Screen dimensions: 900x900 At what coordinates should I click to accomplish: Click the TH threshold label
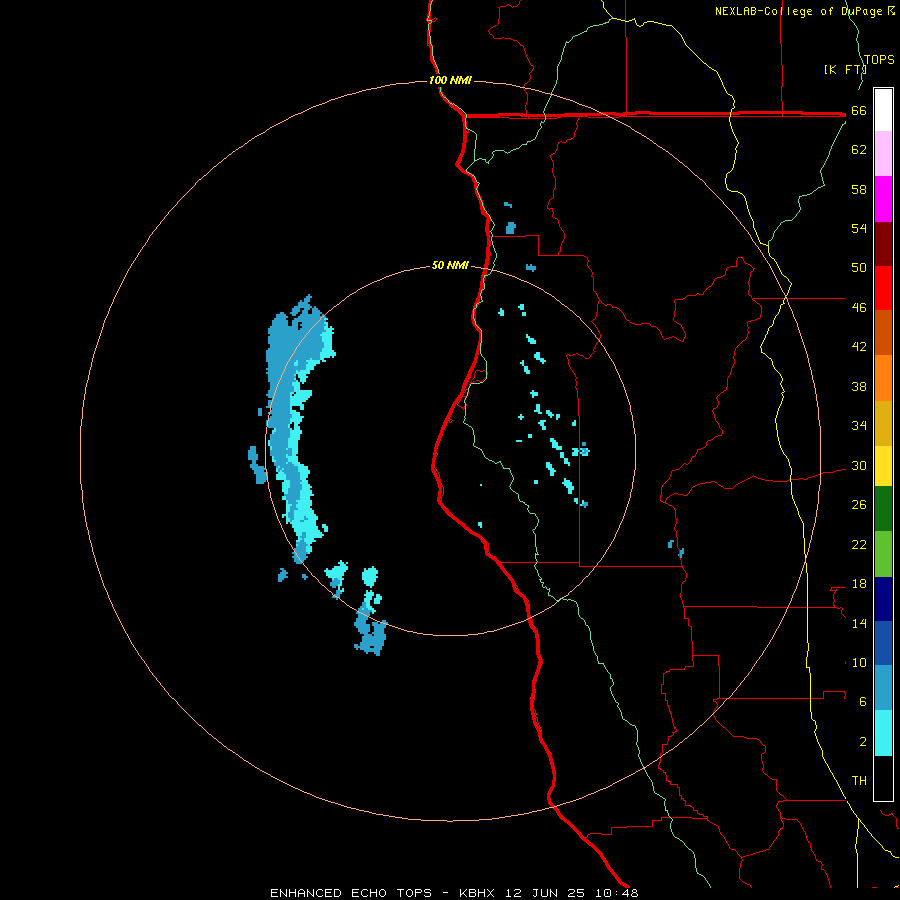coord(859,780)
